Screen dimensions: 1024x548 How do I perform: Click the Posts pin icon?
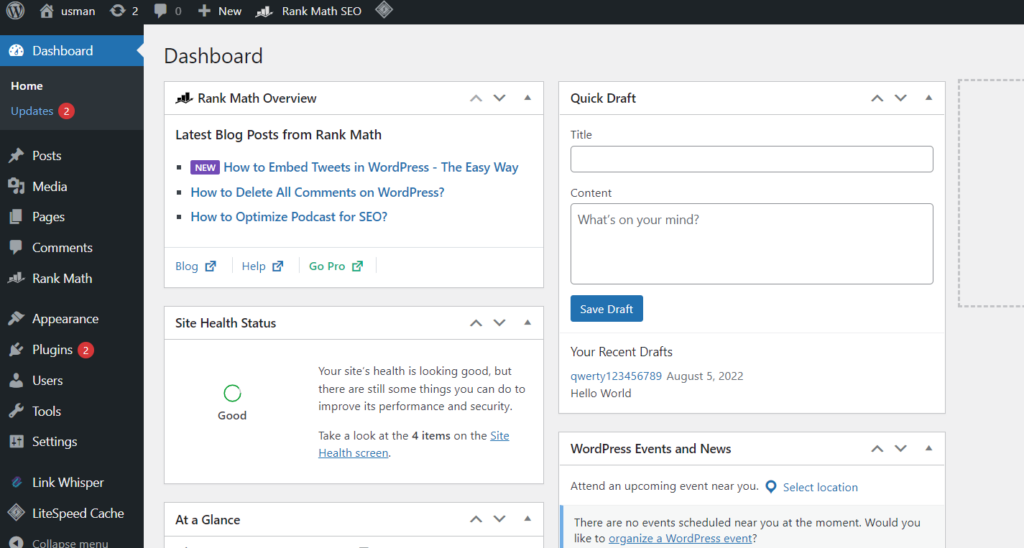[x=16, y=155]
